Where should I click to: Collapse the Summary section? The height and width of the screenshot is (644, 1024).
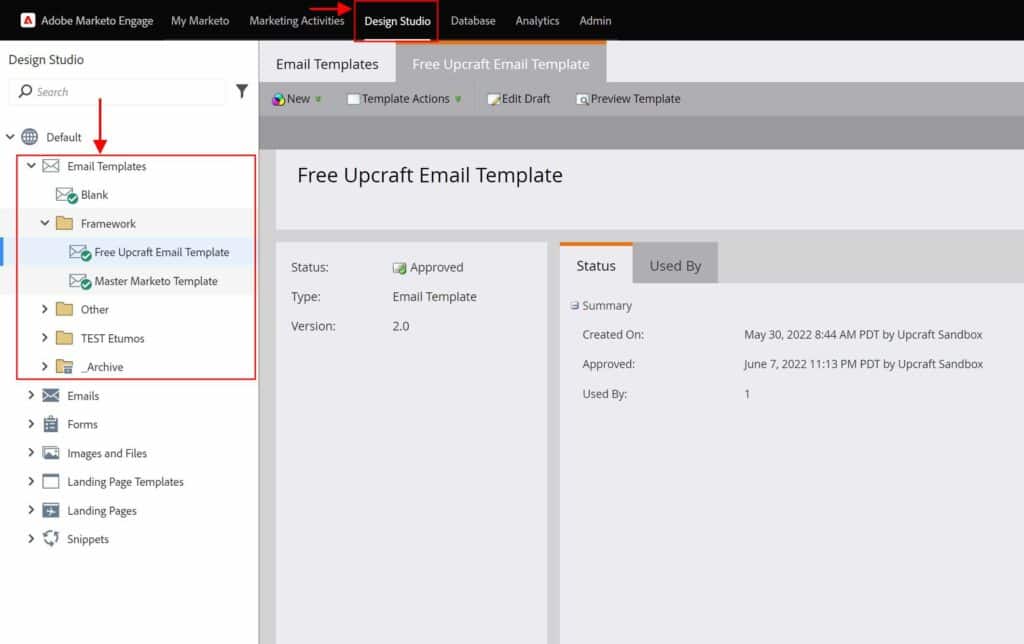coord(575,306)
